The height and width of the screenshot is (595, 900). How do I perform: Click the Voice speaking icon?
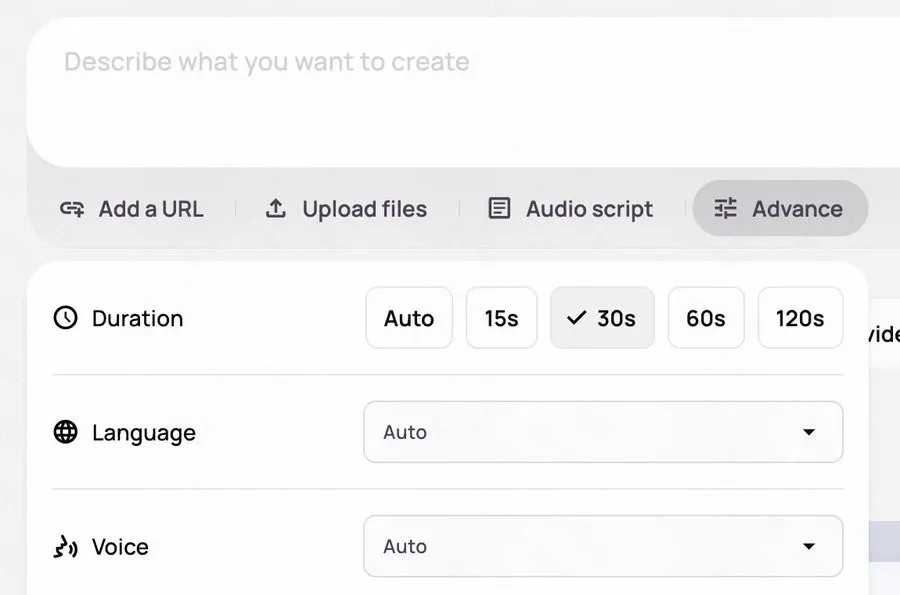point(65,547)
